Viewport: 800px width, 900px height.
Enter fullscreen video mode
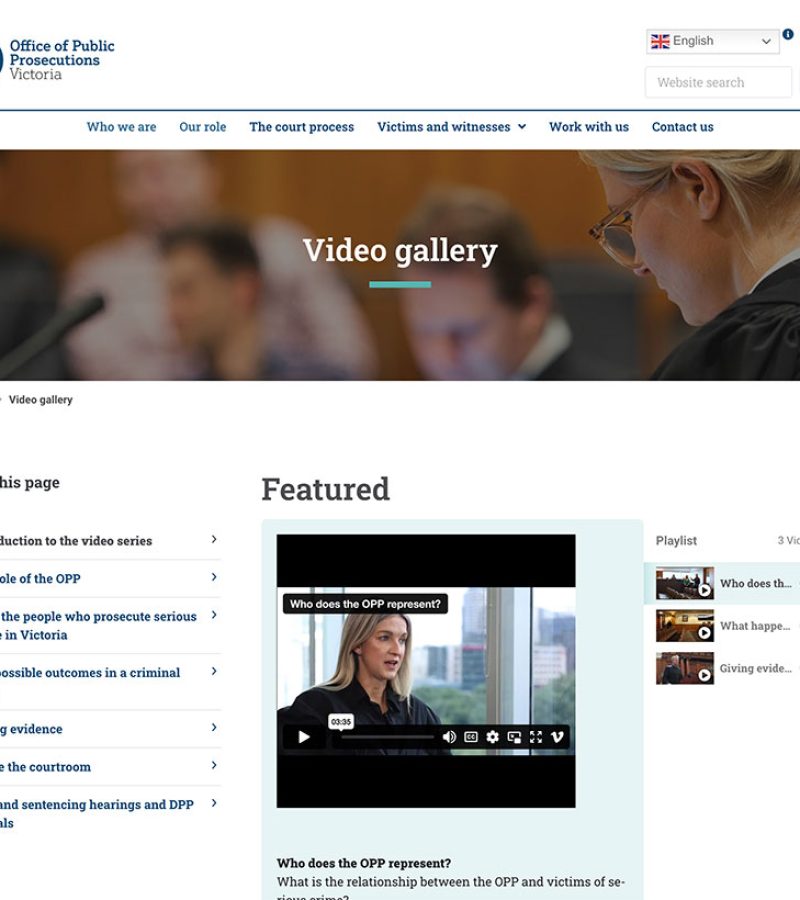pyautogui.click(x=535, y=736)
